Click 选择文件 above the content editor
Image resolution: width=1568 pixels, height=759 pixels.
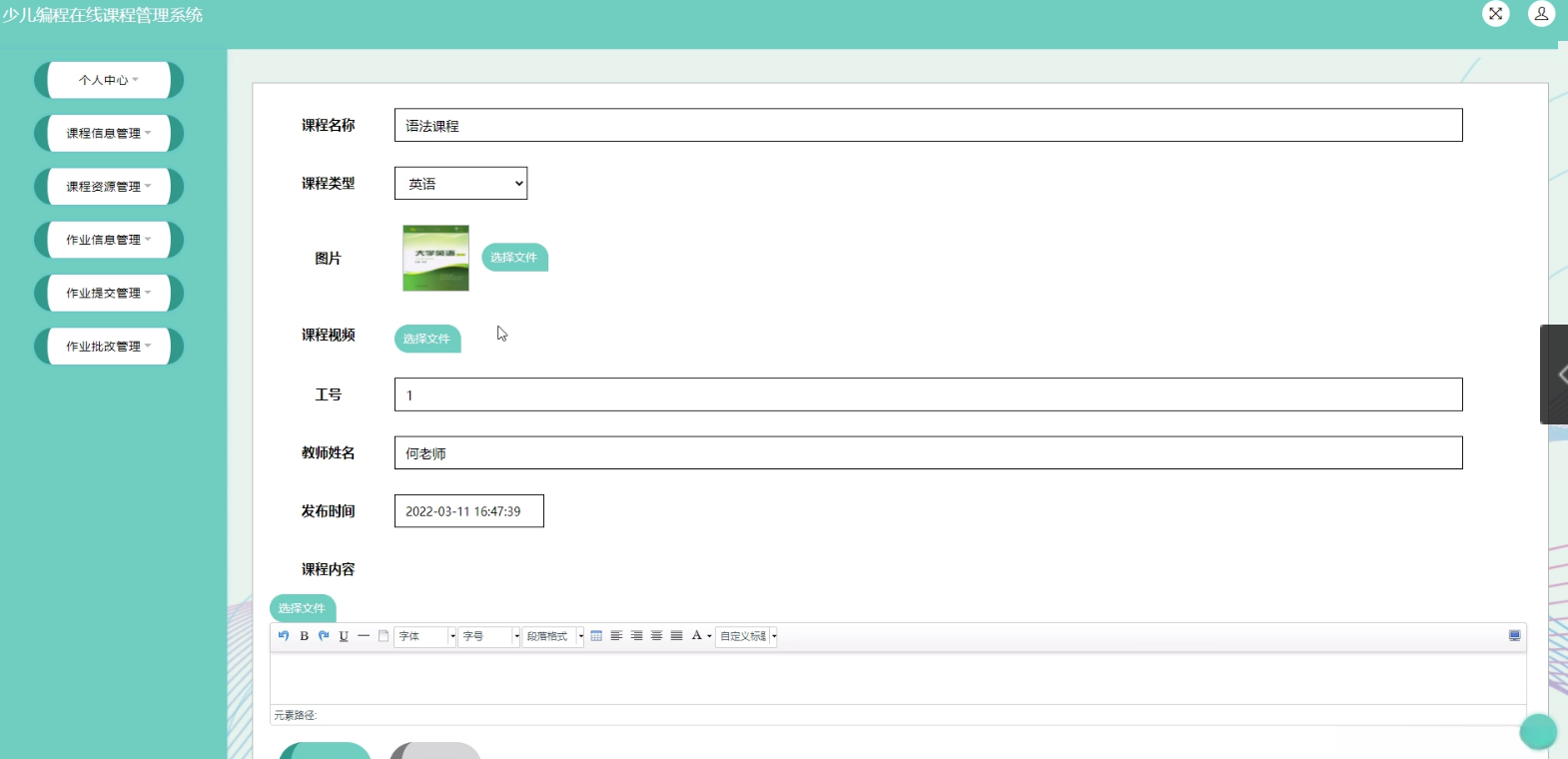[x=303, y=608]
